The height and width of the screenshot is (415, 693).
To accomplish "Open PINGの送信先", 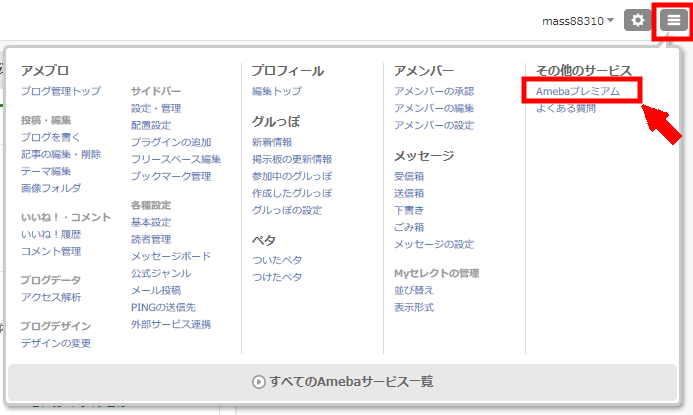I will pyautogui.click(x=163, y=308).
